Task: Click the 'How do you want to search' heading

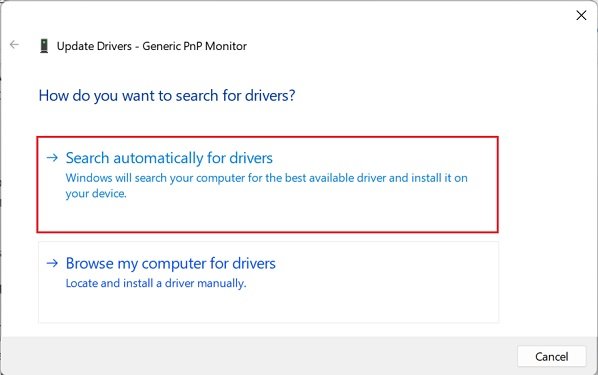Action: point(167,95)
